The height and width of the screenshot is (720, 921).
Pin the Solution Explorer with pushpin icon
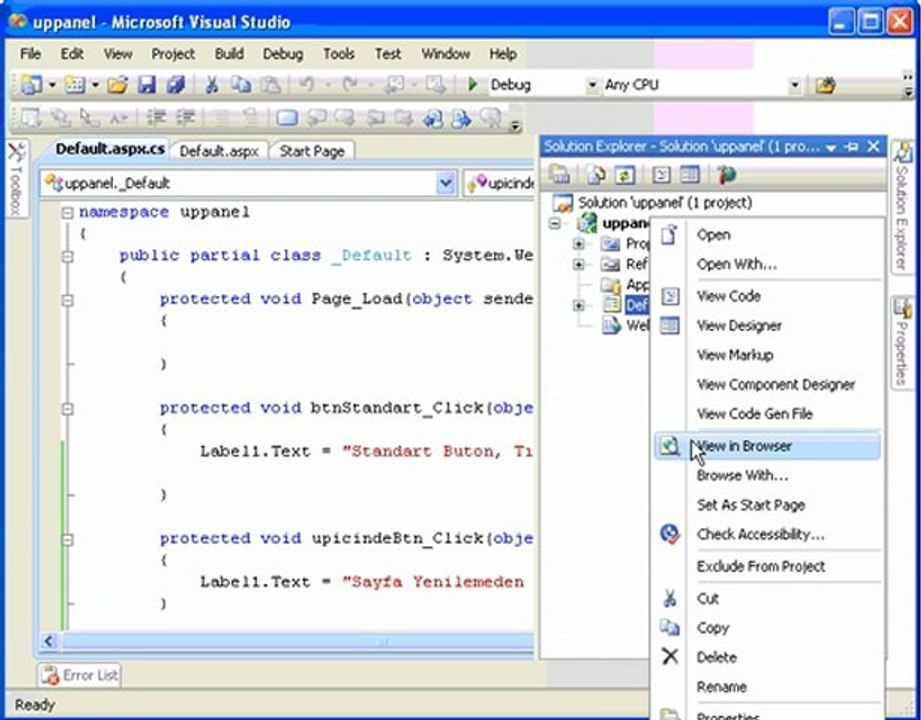(852, 147)
